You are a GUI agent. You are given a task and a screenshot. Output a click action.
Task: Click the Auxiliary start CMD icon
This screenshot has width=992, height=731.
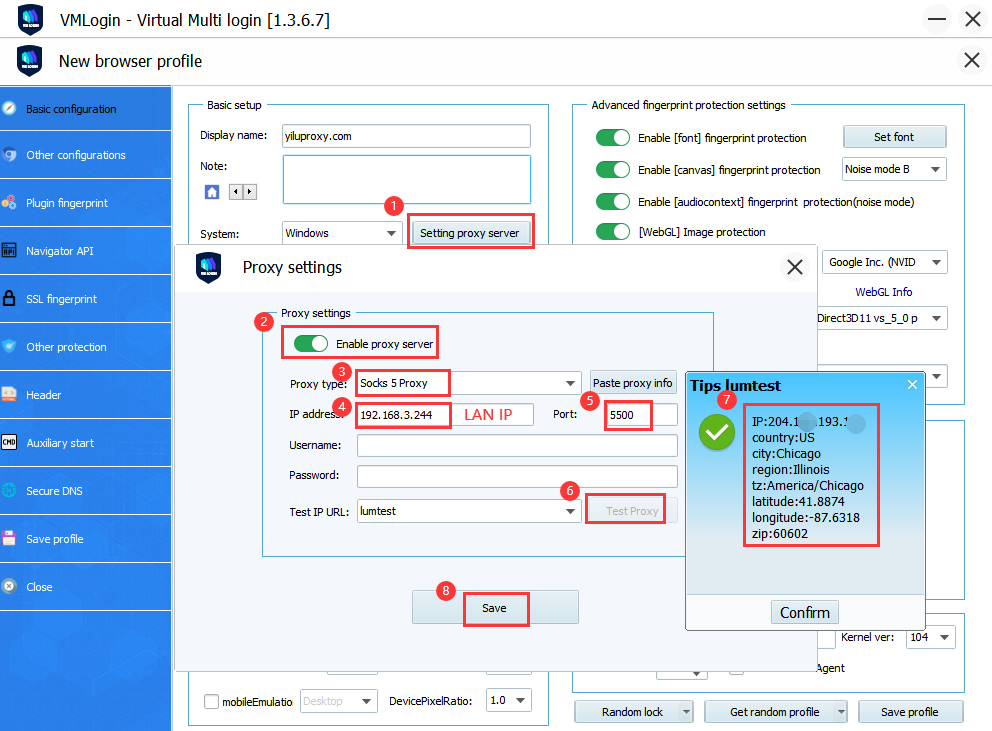(x=9, y=442)
